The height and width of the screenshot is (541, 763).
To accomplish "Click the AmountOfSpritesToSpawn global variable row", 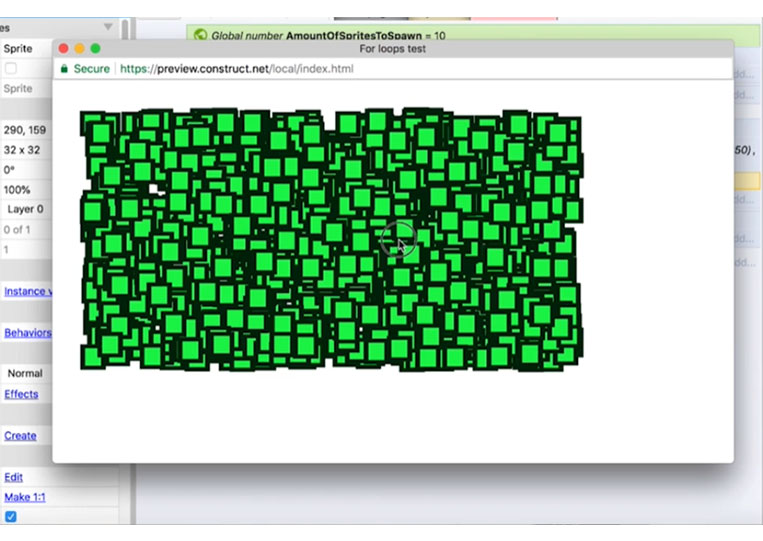I will click(x=474, y=36).
